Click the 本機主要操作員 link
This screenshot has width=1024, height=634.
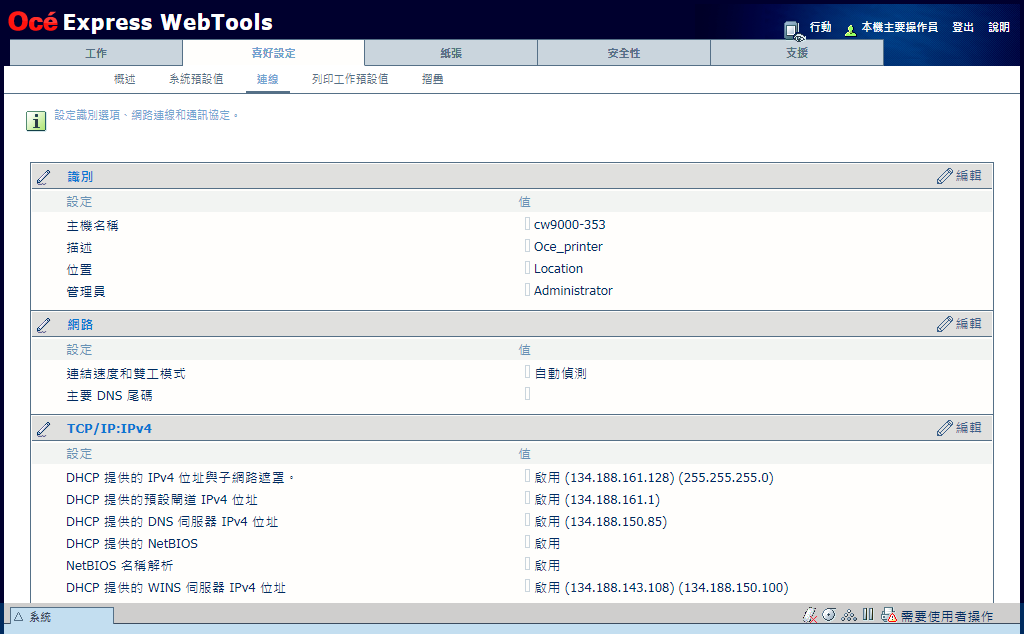click(x=899, y=27)
